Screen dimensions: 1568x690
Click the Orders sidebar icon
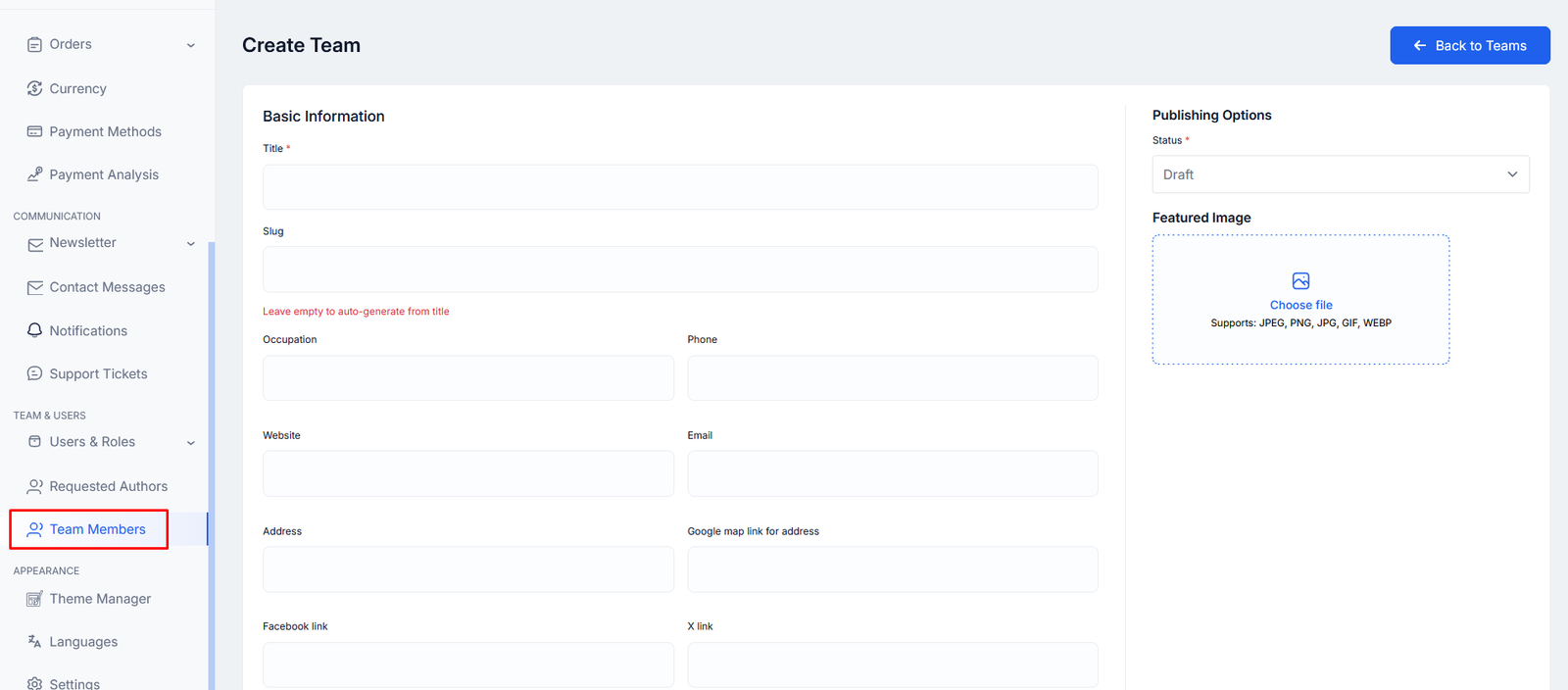click(34, 44)
